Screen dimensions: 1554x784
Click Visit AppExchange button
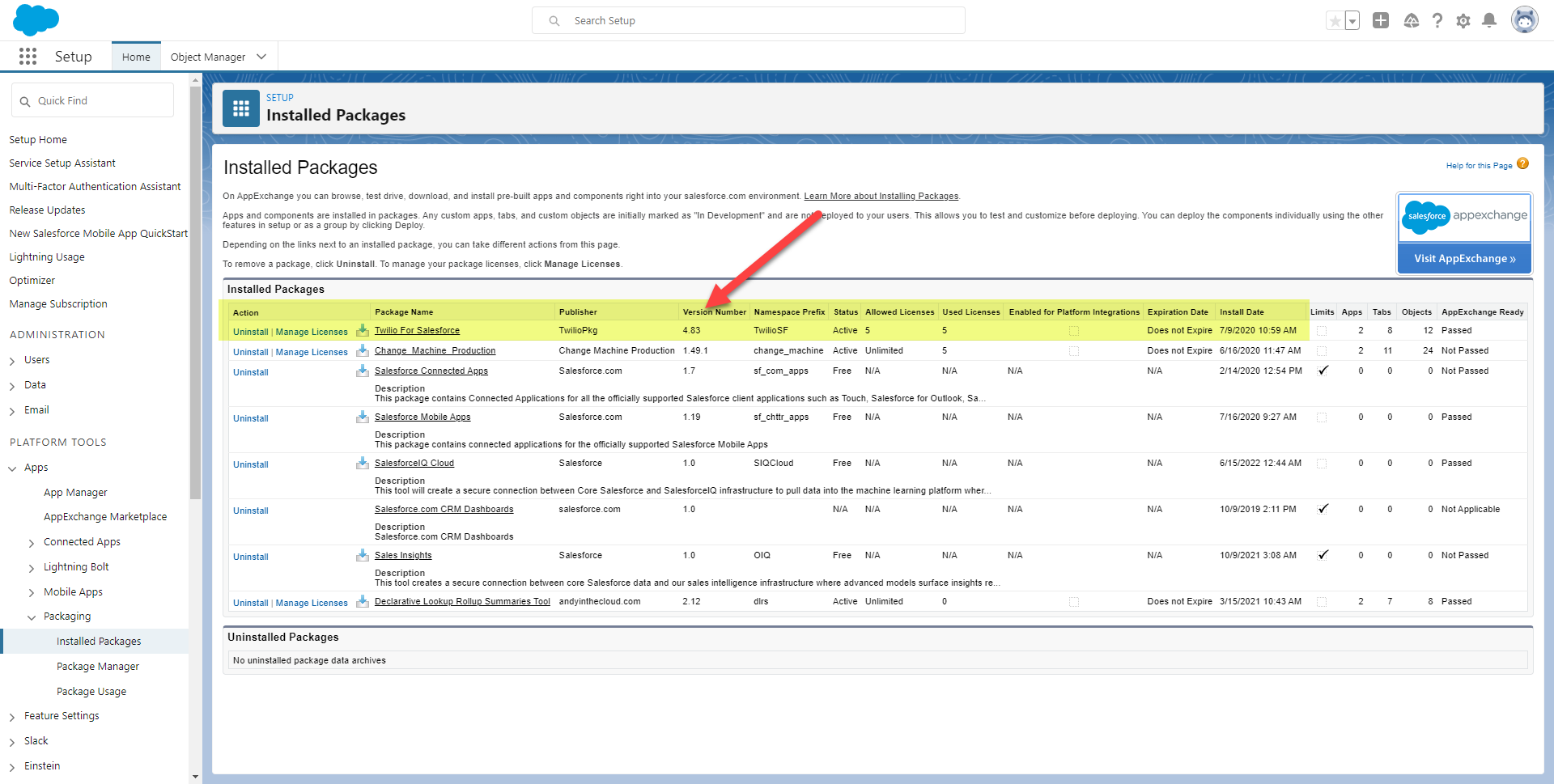click(1464, 259)
